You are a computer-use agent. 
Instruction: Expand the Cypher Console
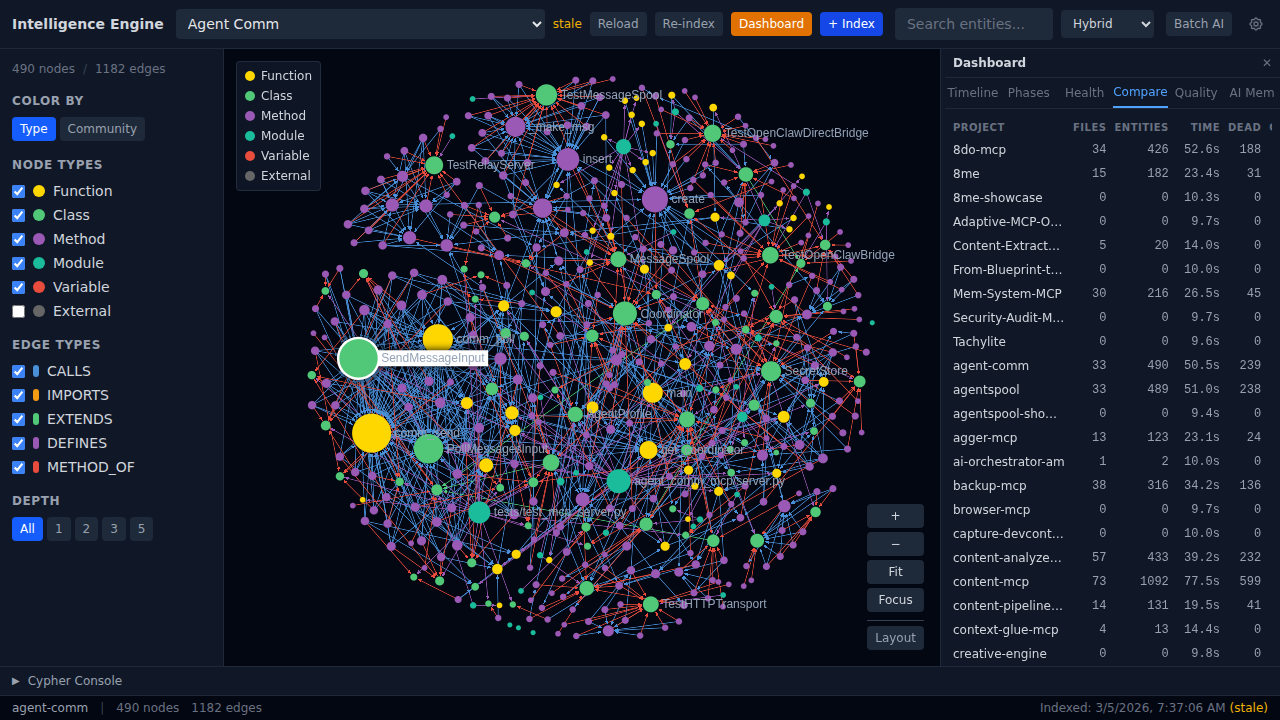(x=67, y=681)
